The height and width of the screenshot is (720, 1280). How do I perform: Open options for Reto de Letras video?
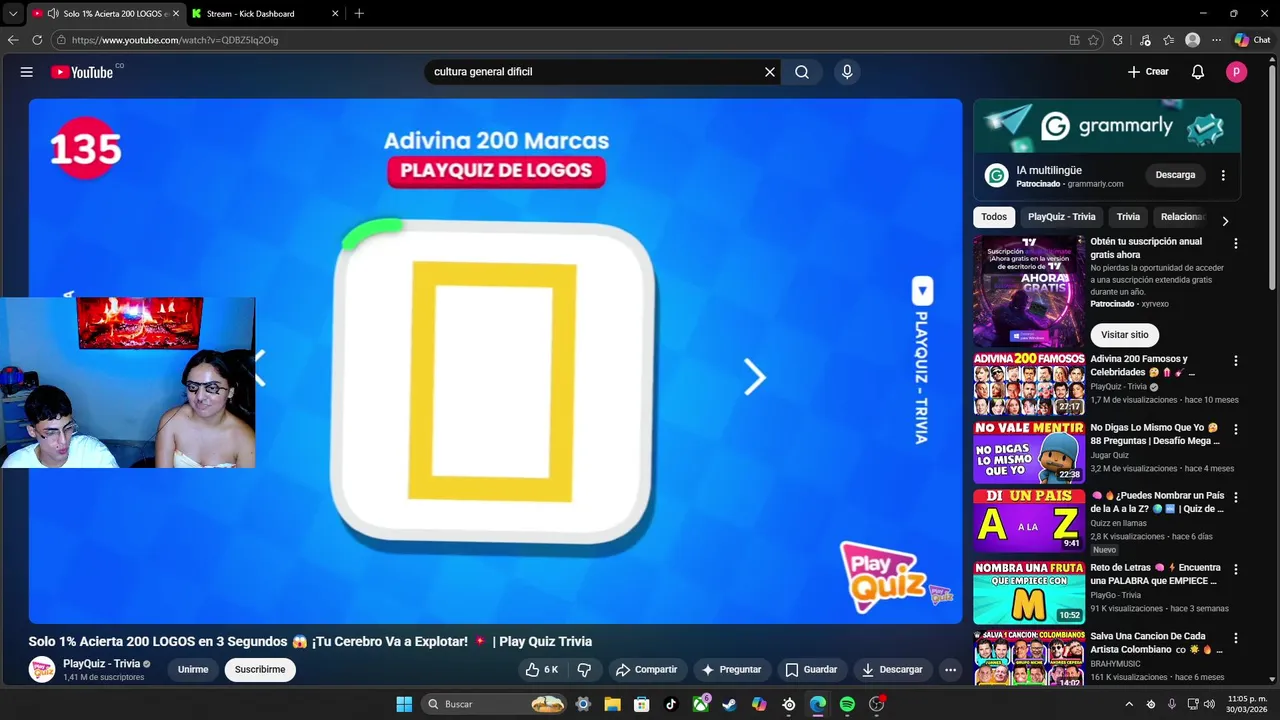click(1236, 569)
